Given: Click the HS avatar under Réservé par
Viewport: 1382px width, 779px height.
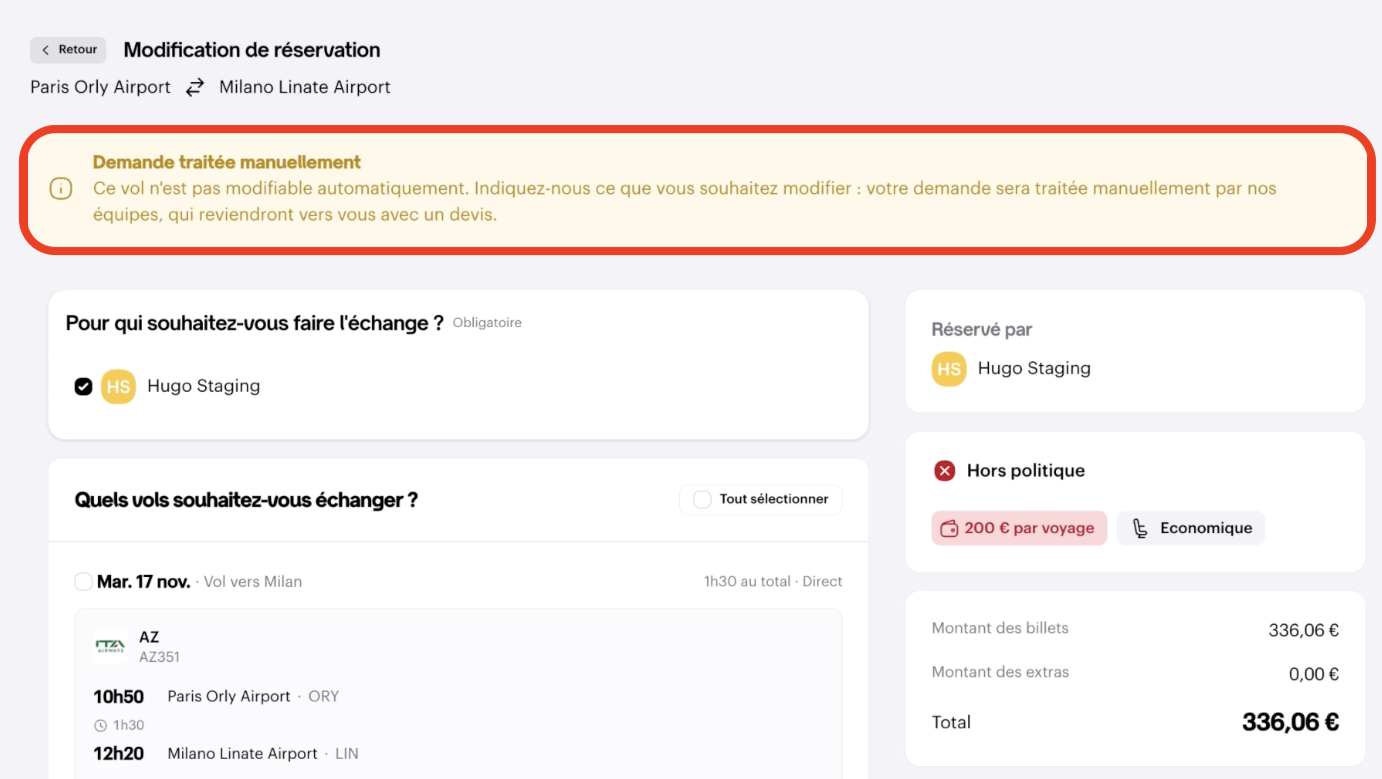Looking at the screenshot, I should (x=949, y=368).
